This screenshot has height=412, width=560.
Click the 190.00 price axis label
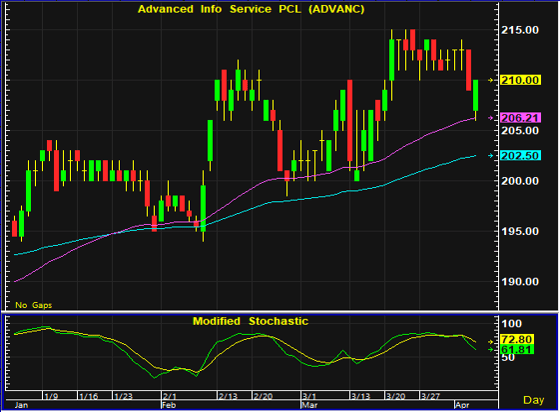[520, 282]
